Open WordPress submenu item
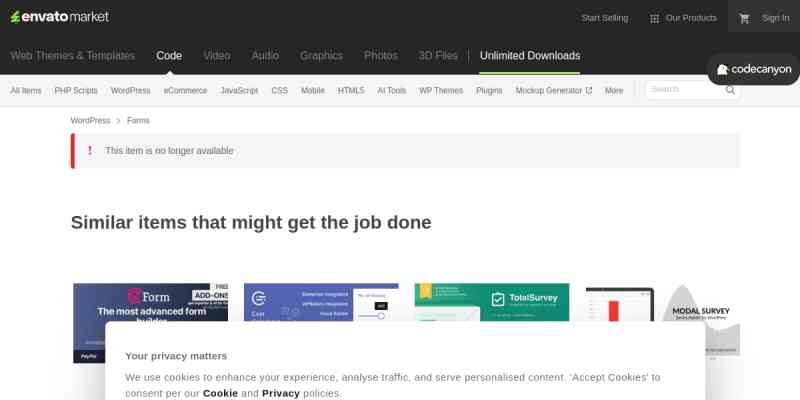Screen dimensions: 800x400 pos(131,90)
